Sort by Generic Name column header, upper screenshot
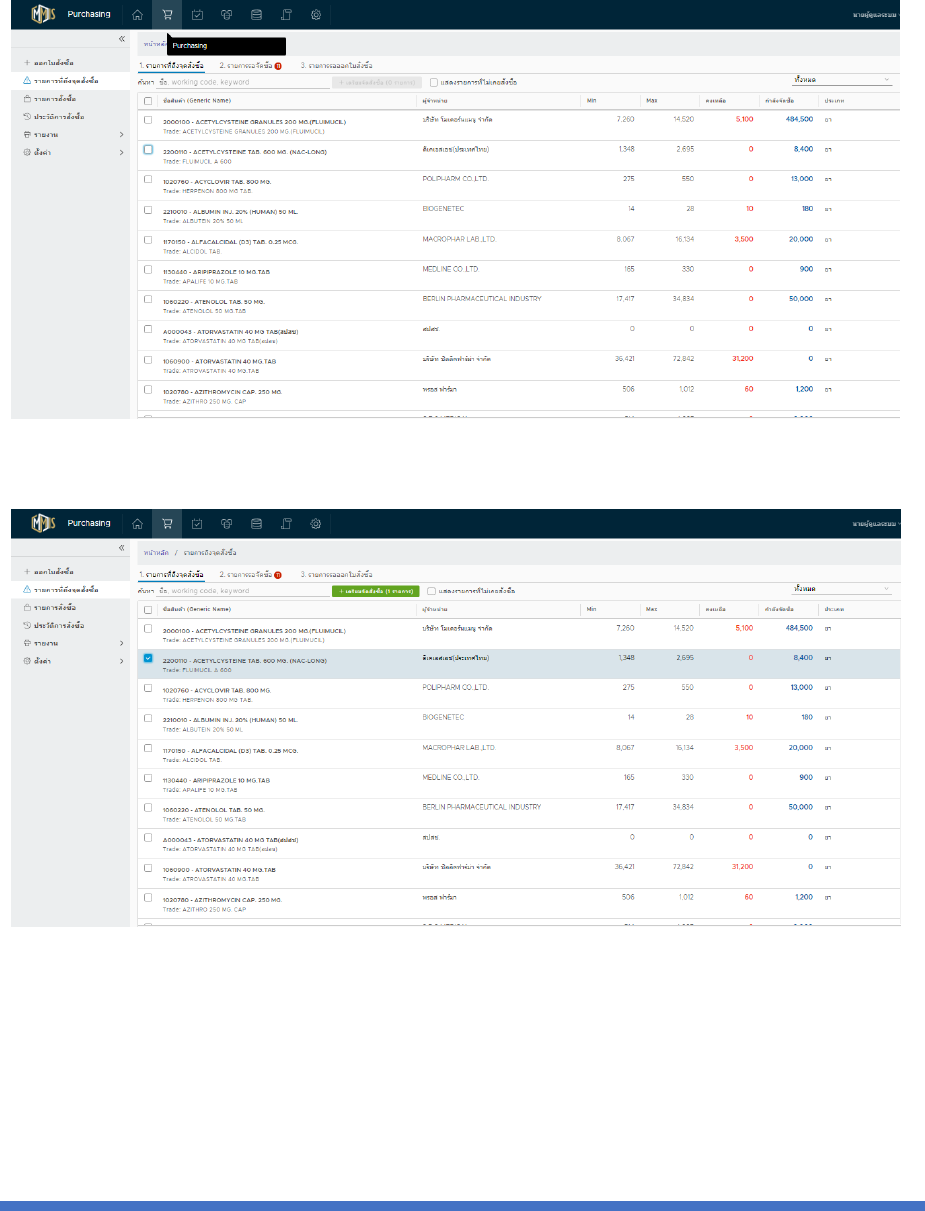 point(196,100)
